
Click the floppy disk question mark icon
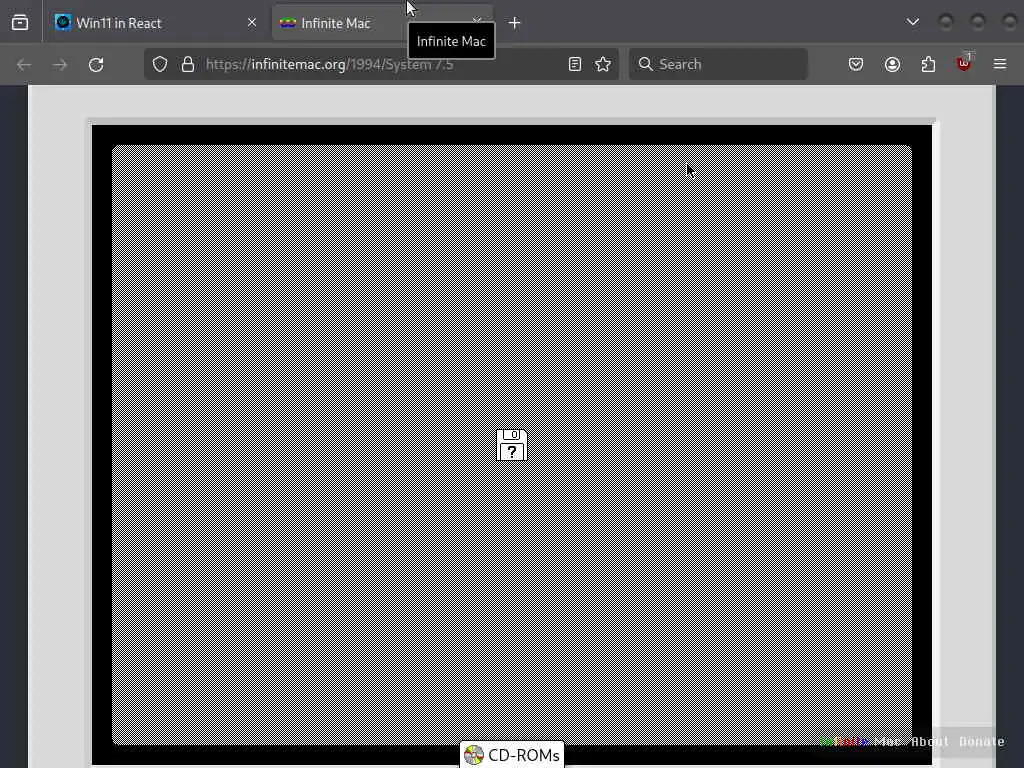(x=512, y=445)
